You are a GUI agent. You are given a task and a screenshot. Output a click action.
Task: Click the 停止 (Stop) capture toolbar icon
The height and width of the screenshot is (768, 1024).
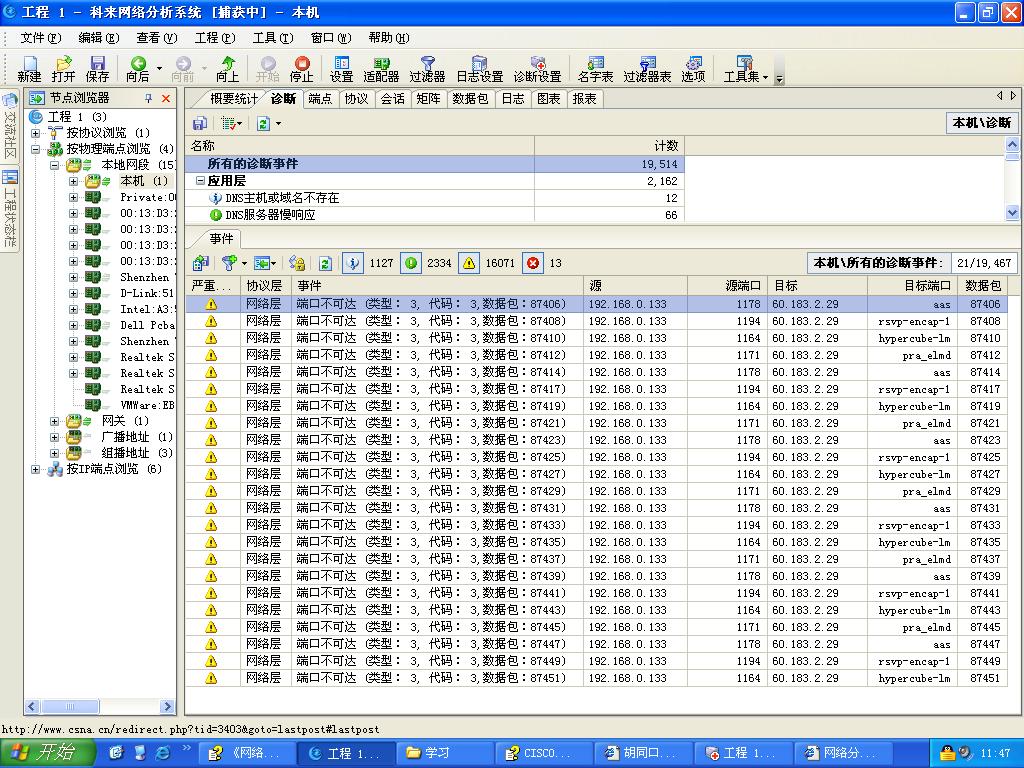pos(301,69)
